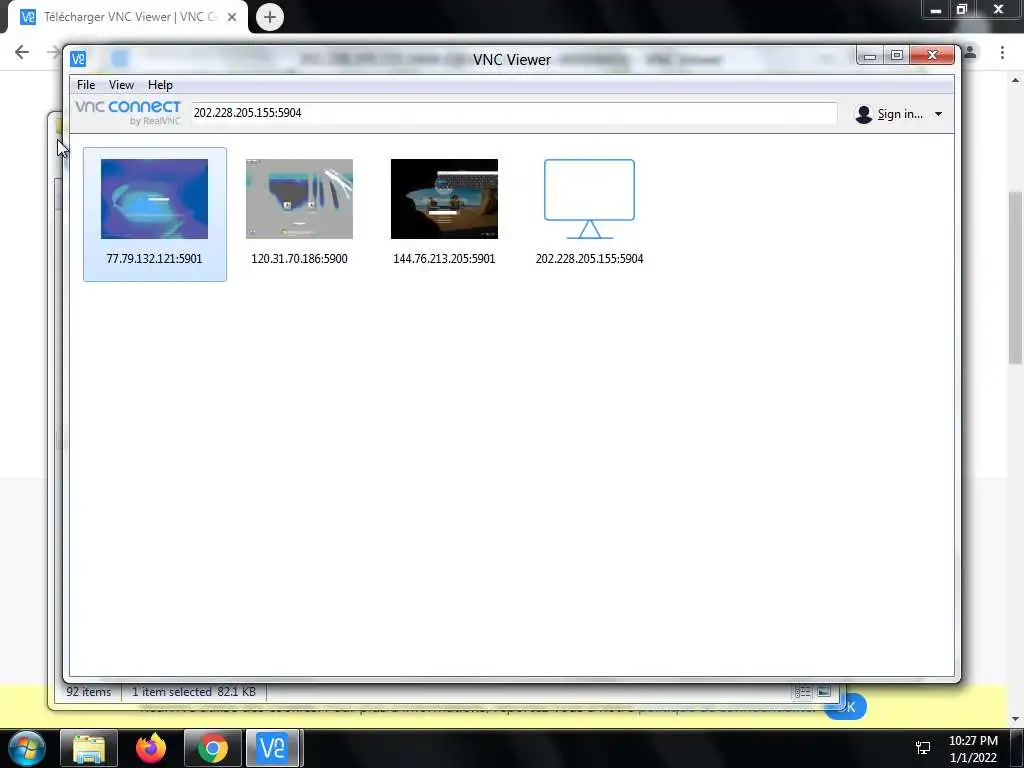This screenshot has width=1024, height=768.
Task: Expand the Sign in dropdown arrow
Action: click(x=938, y=114)
